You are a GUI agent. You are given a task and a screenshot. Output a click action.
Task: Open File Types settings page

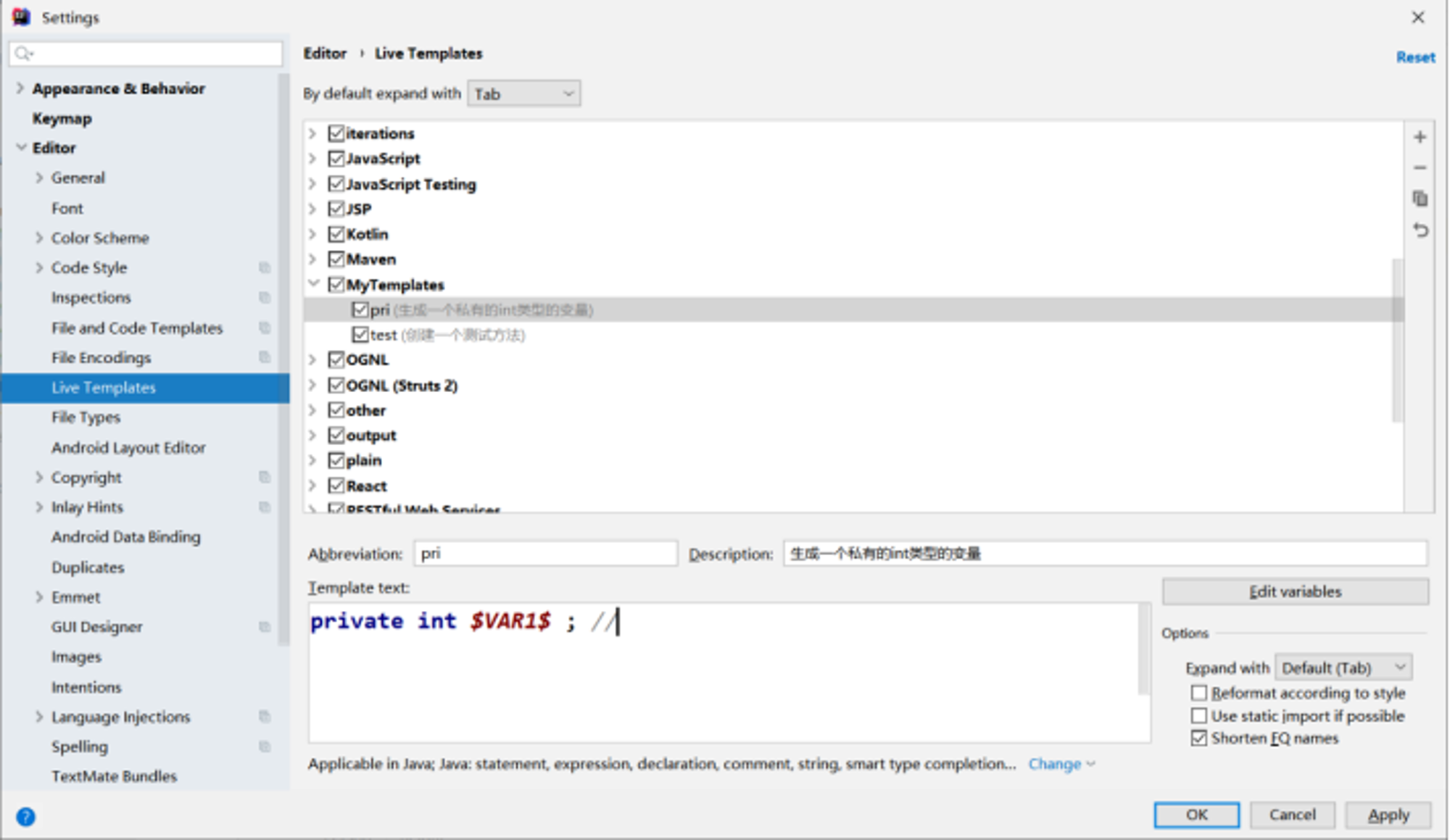86,417
